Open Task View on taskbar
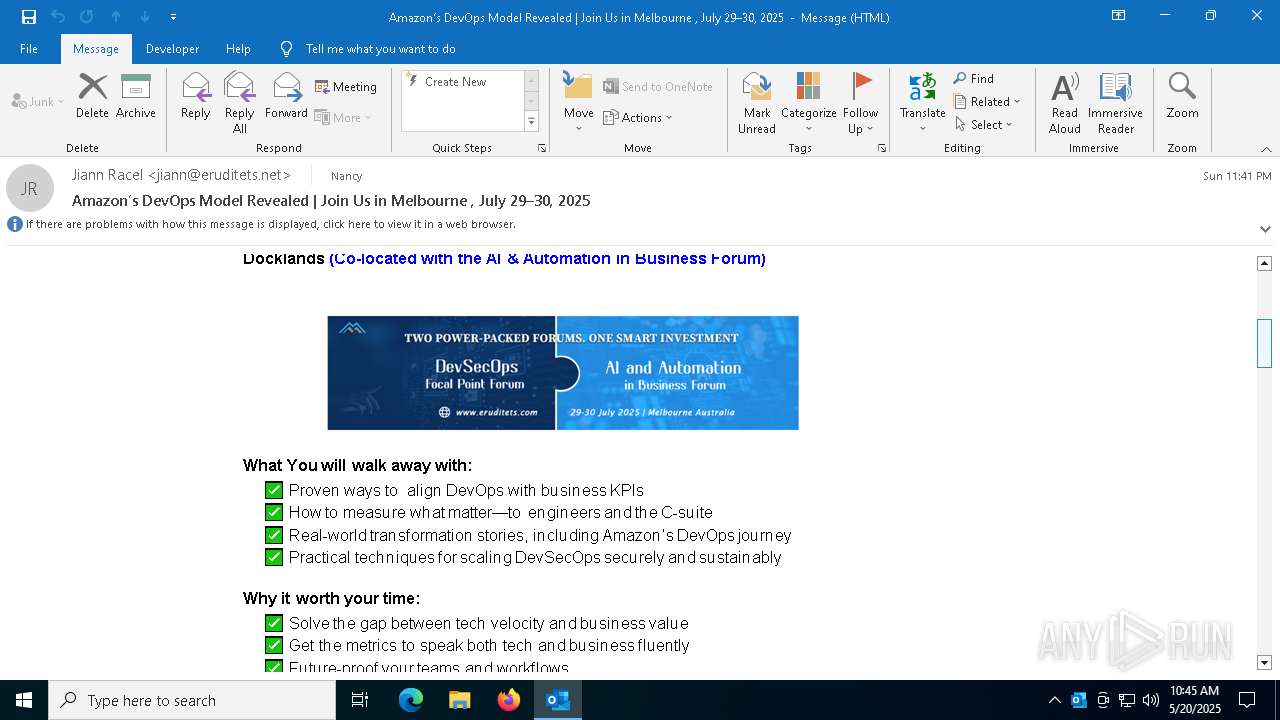This screenshot has height=720, width=1280. pos(360,700)
